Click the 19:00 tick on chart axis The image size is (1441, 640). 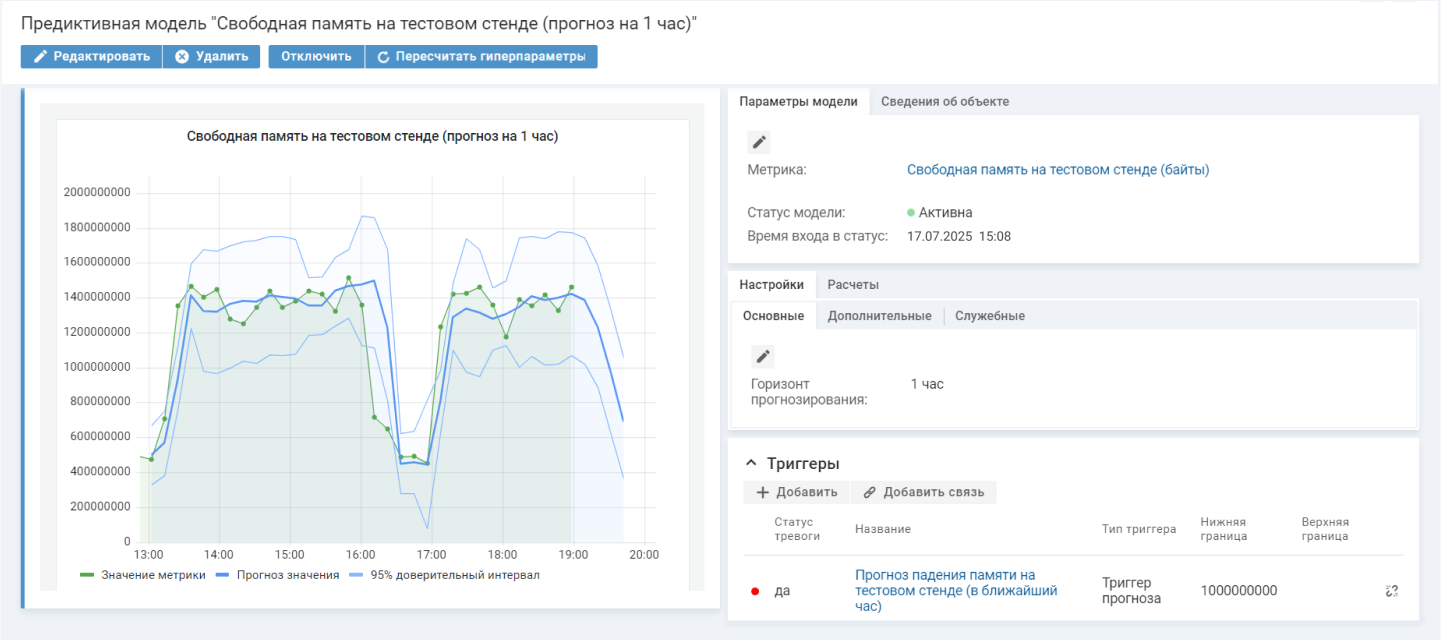point(573,554)
